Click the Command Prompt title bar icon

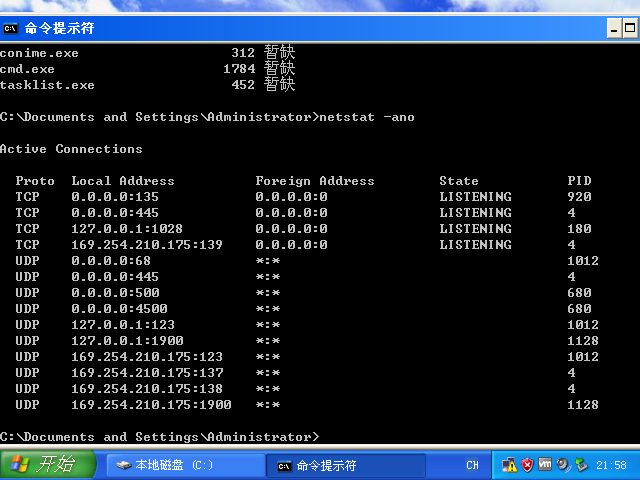click(11, 29)
